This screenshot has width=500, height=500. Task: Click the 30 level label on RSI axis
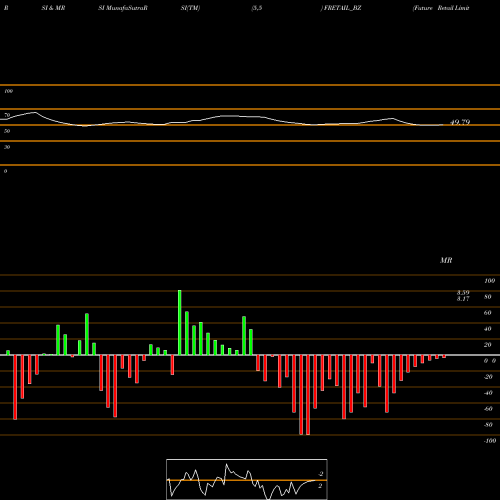pyautogui.click(x=7, y=147)
